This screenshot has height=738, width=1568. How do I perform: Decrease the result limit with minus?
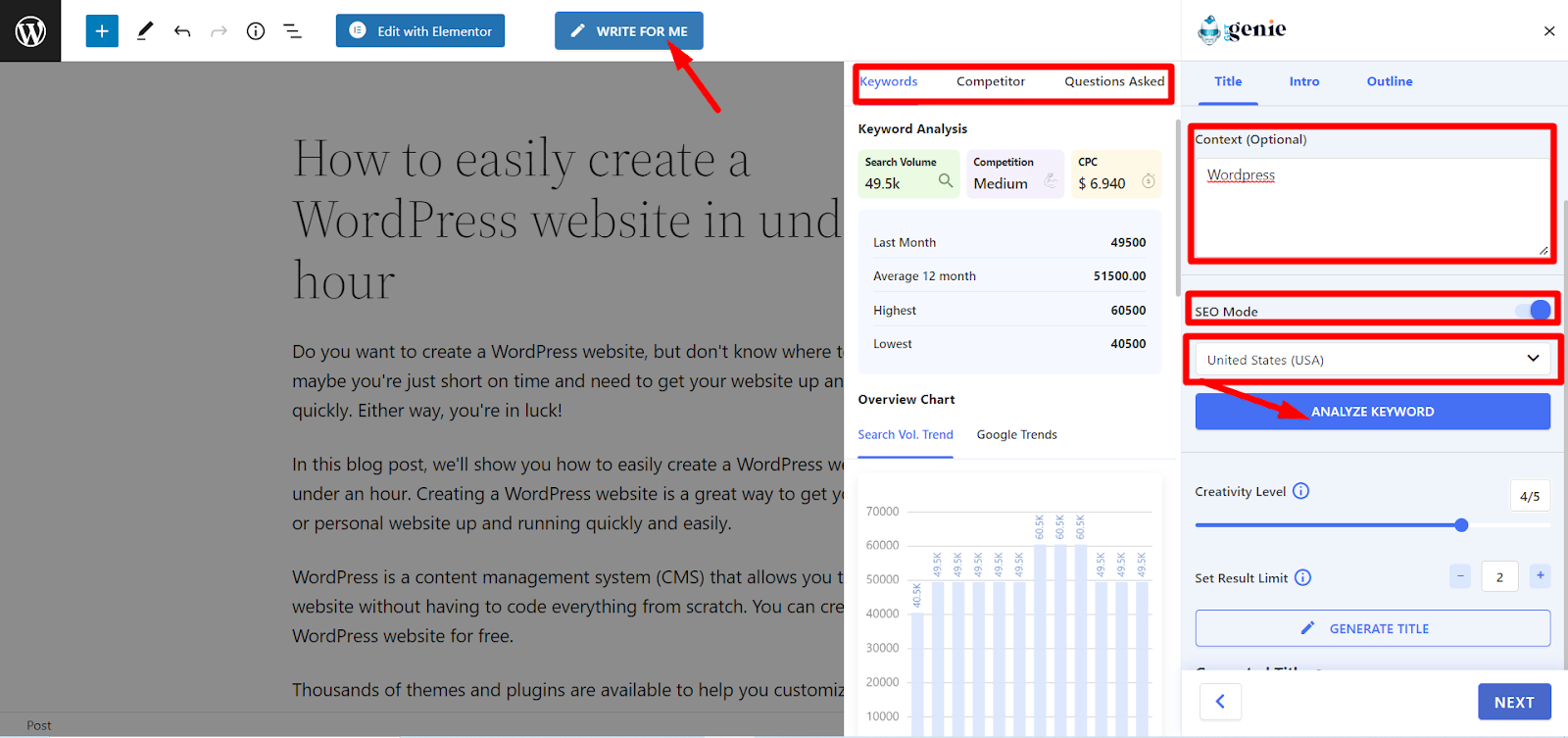pos(1460,576)
